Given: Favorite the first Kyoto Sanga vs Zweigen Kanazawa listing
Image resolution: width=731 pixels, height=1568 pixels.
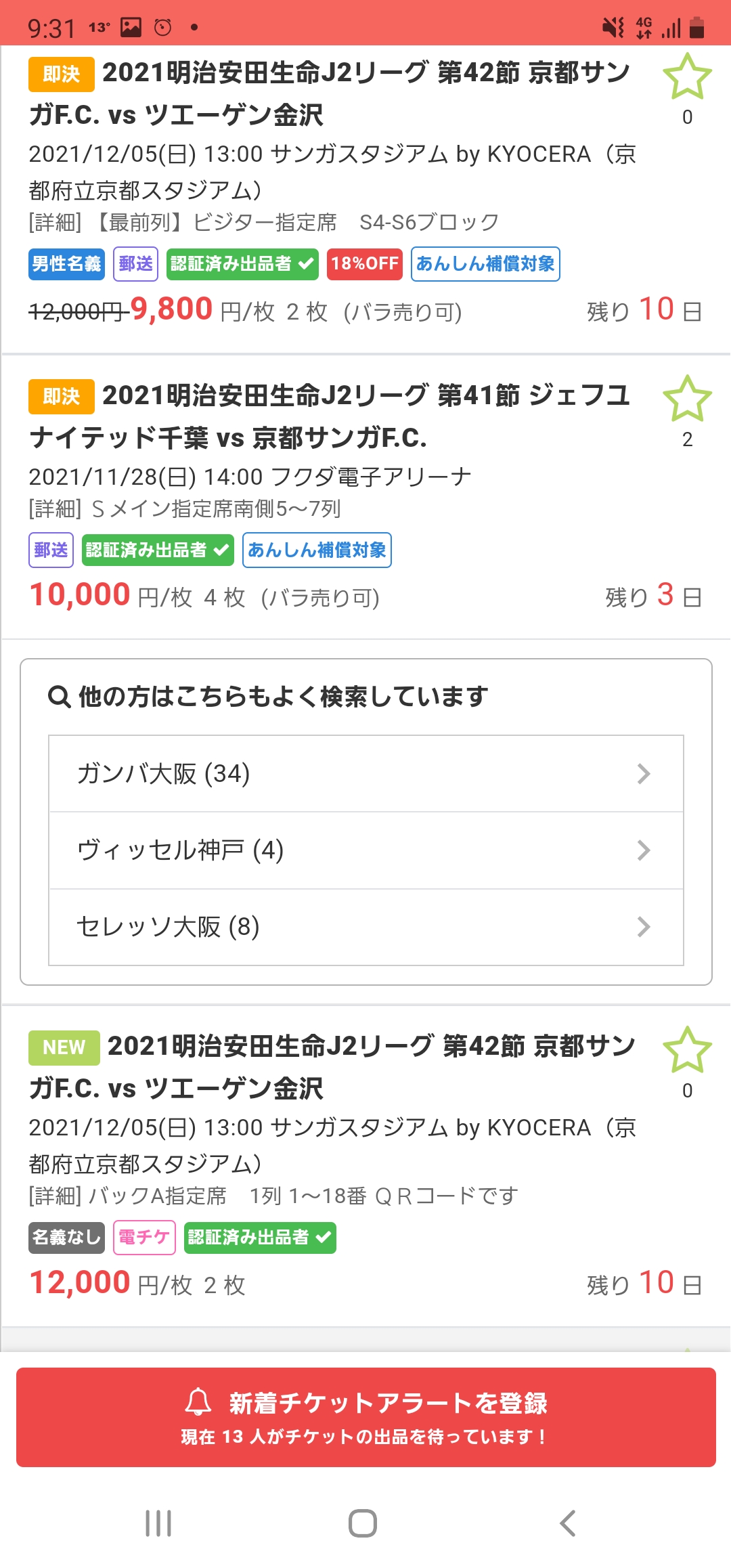Looking at the screenshot, I should 687,77.
